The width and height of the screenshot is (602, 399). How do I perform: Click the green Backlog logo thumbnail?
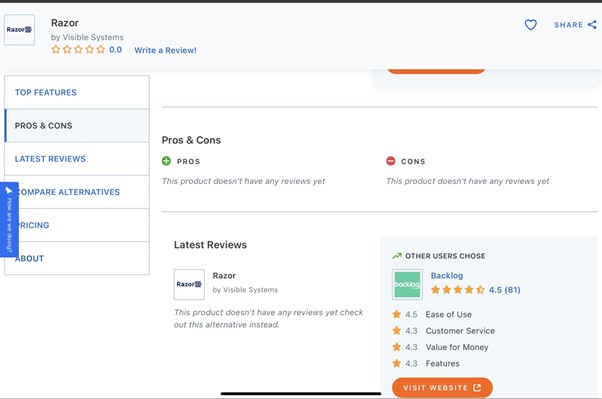coord(407,284)
